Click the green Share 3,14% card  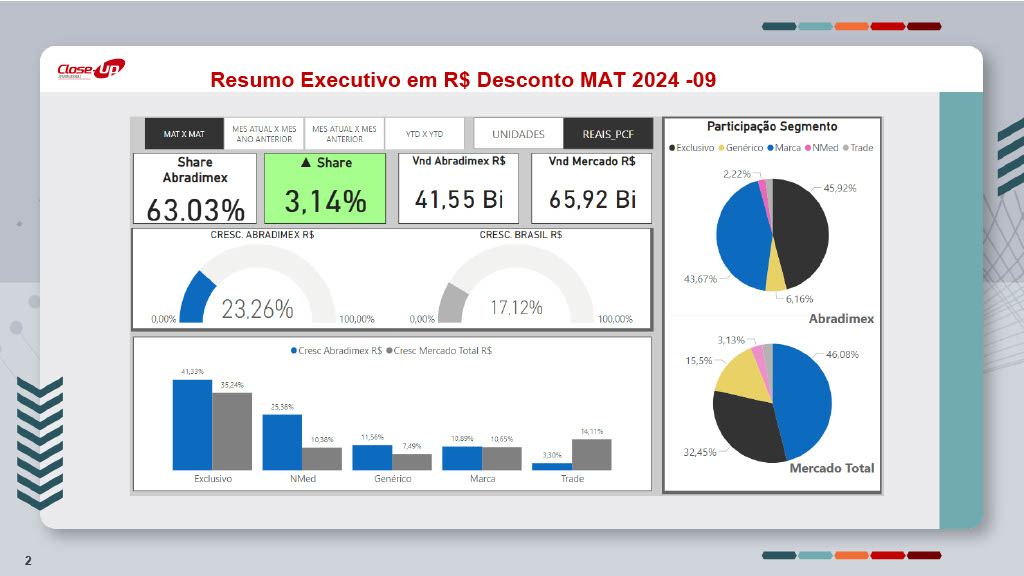325,189
